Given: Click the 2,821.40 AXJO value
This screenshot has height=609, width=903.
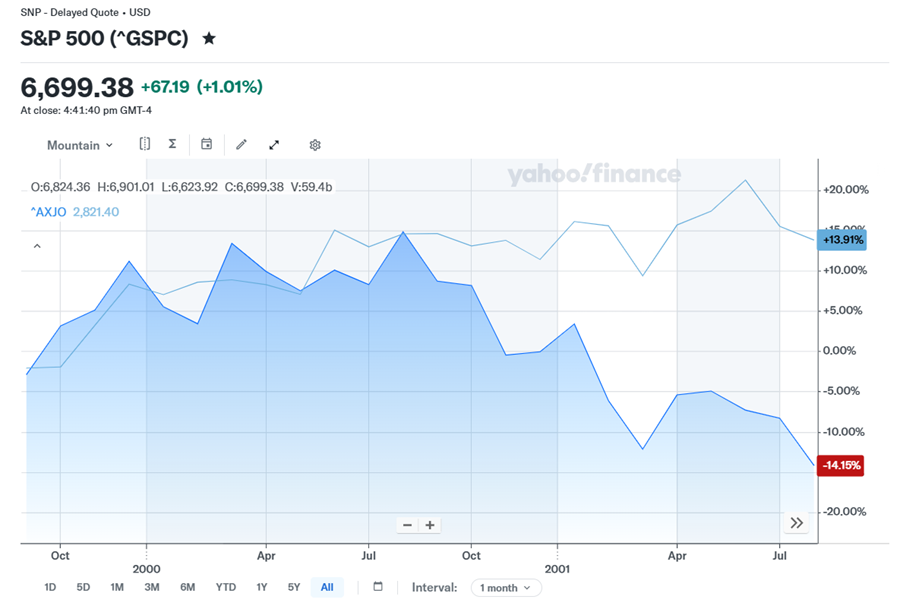Looking at the screenshot, I should point(96,212).
